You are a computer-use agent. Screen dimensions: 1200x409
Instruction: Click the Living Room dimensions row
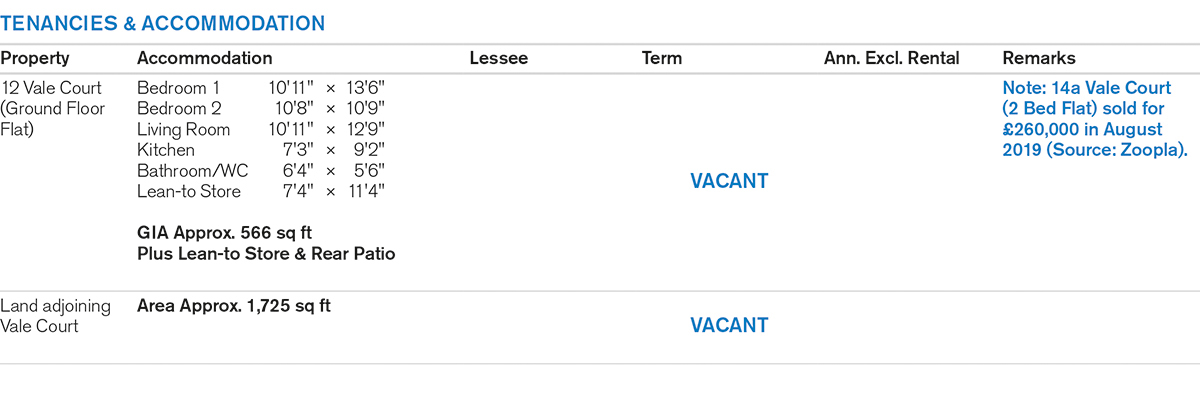tap(261, 129)
